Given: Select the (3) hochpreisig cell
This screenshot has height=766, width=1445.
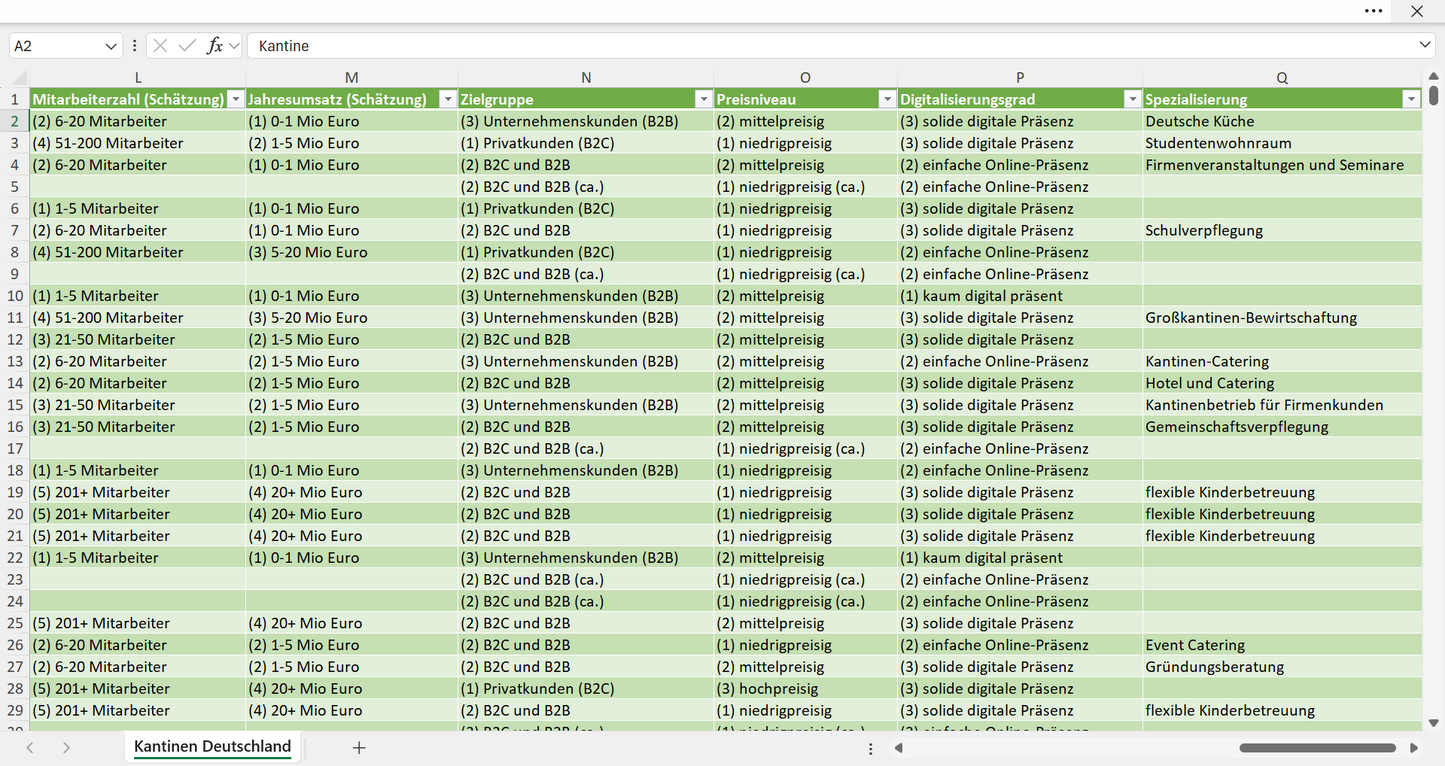Looking at the screenshot, I should pyautogui.click(x=806, y=689).
